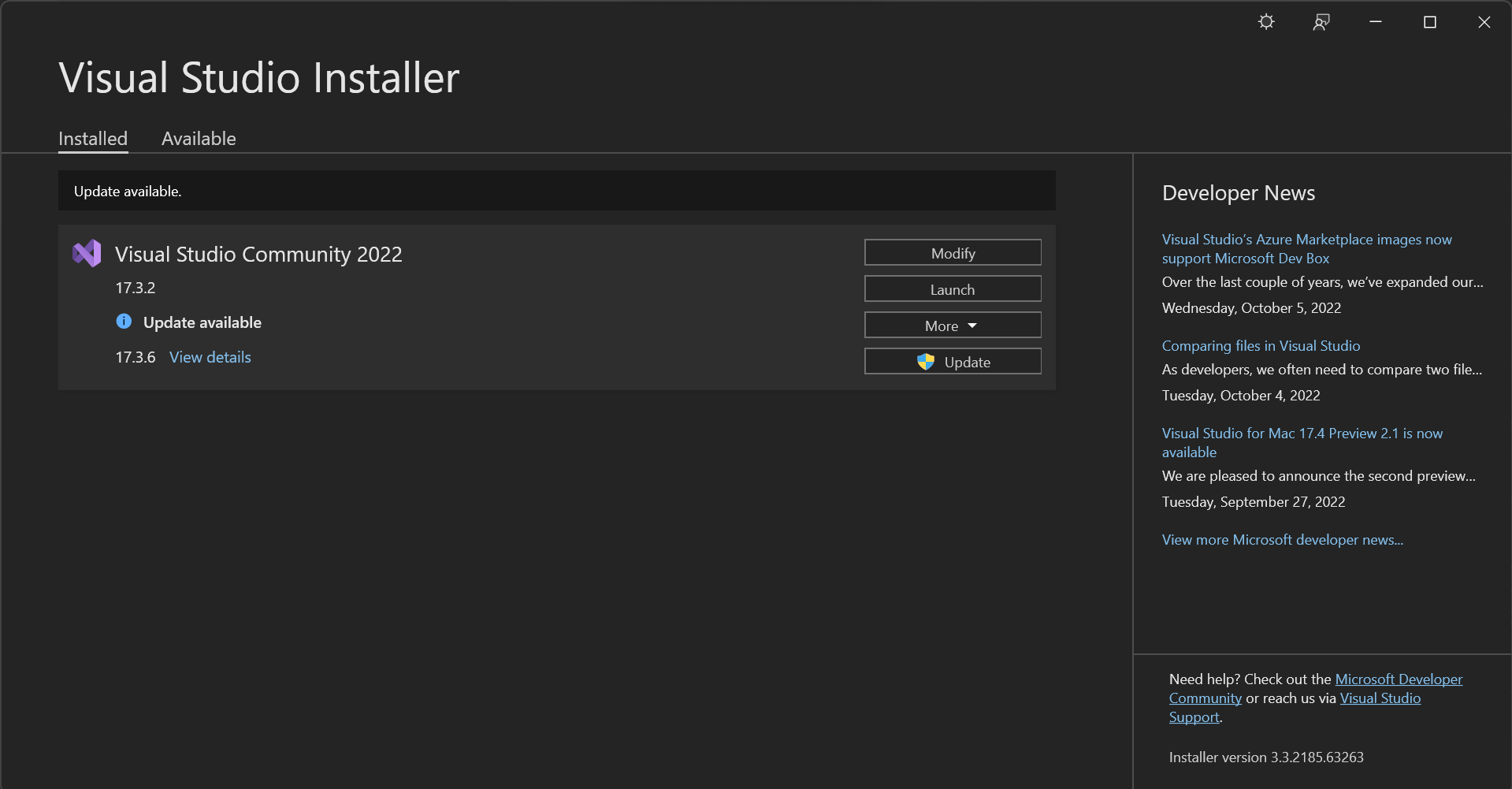Click the send feedback icon
Image resolution: width=1512 pixels, height=789 pixels.
click(x=1321, y=22)
